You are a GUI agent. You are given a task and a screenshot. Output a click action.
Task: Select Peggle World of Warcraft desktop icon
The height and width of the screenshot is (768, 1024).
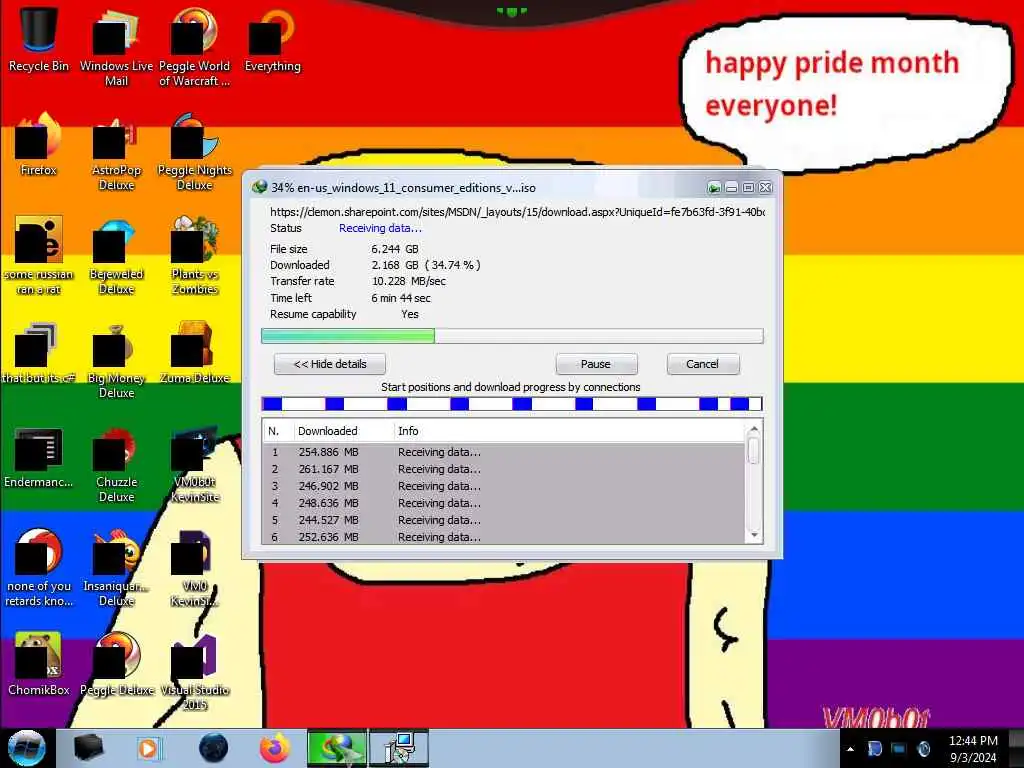point(194,47)
